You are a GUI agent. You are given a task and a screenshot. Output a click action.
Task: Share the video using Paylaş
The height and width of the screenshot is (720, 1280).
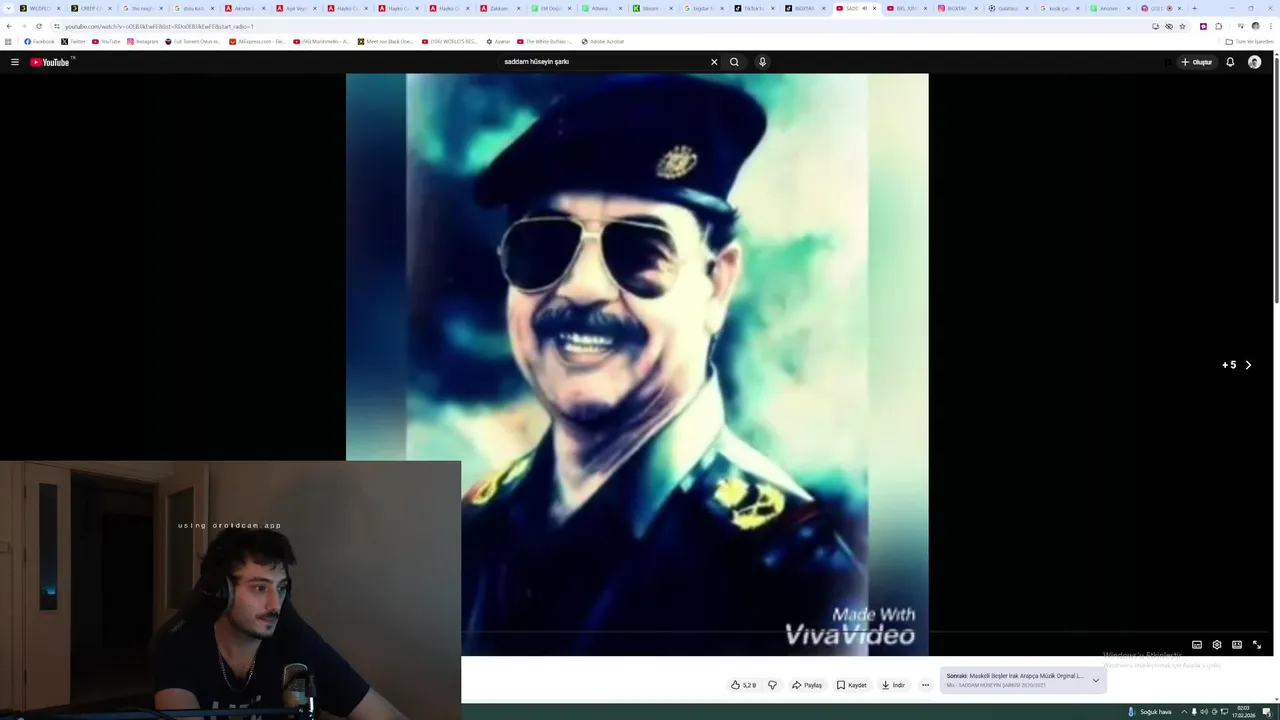(806, 685)
